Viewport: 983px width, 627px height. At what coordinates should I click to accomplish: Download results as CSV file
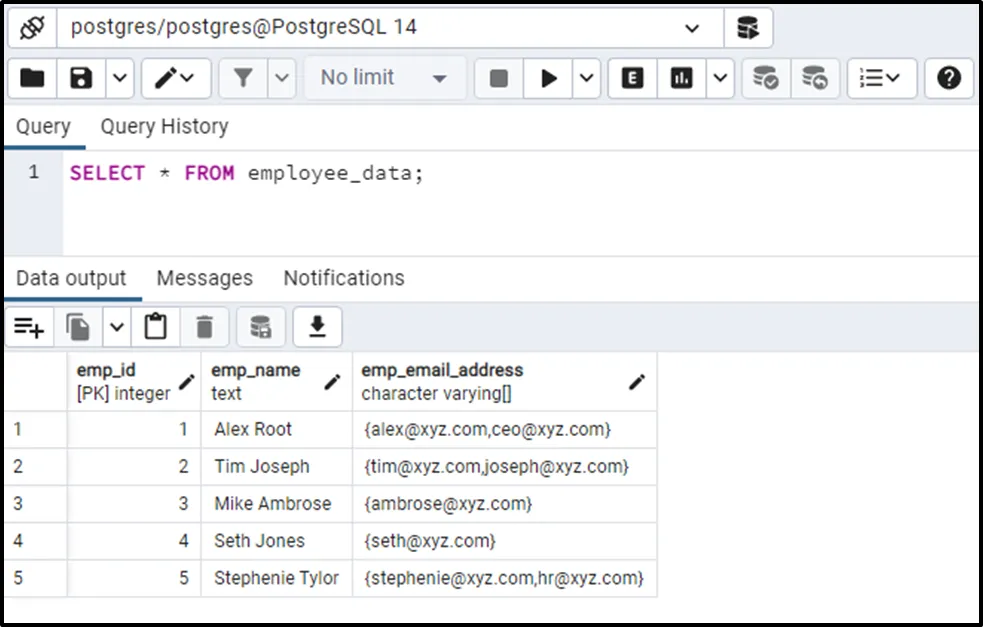pos(318,327)
